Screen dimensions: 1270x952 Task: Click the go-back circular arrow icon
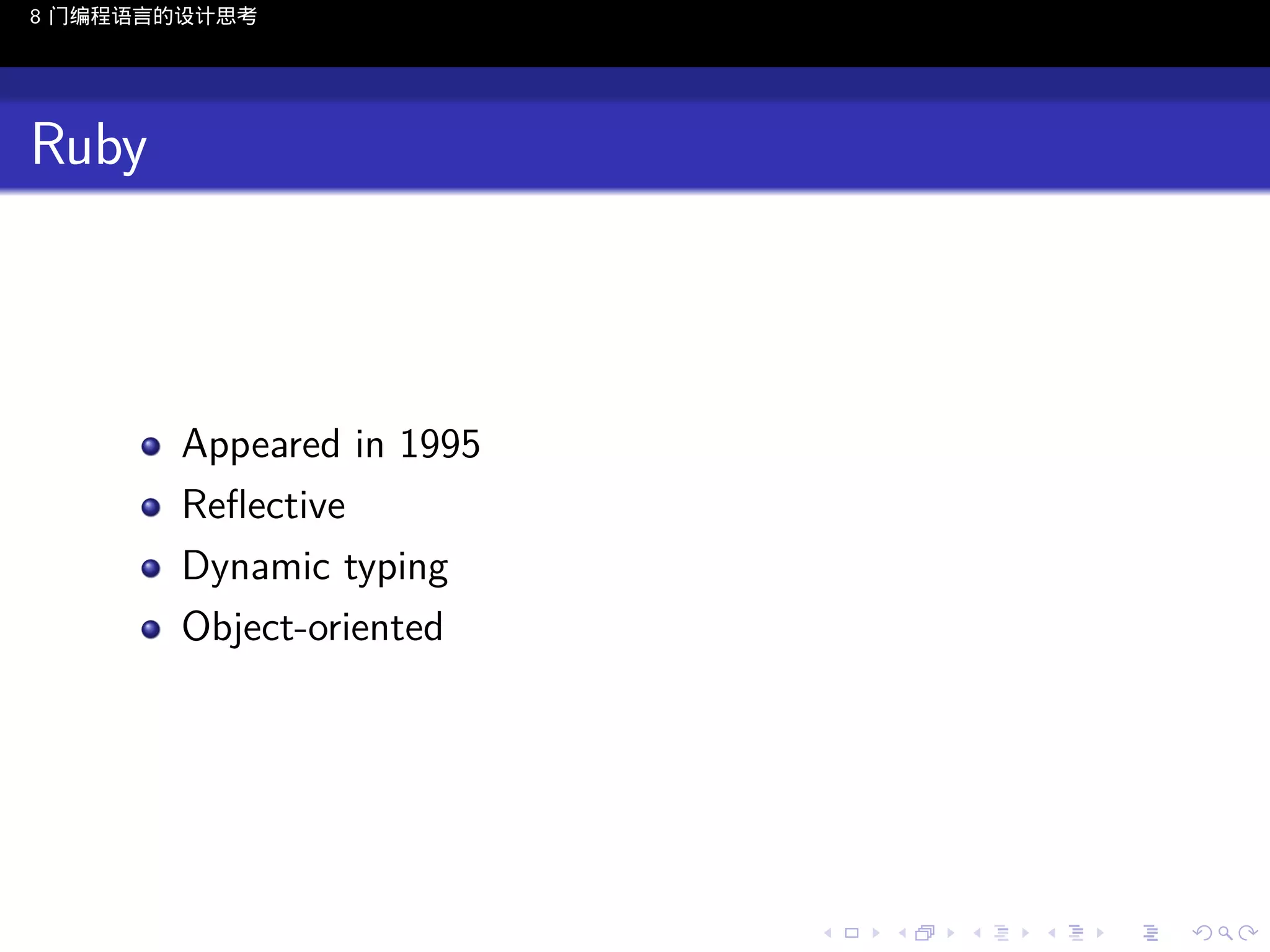1202,933
